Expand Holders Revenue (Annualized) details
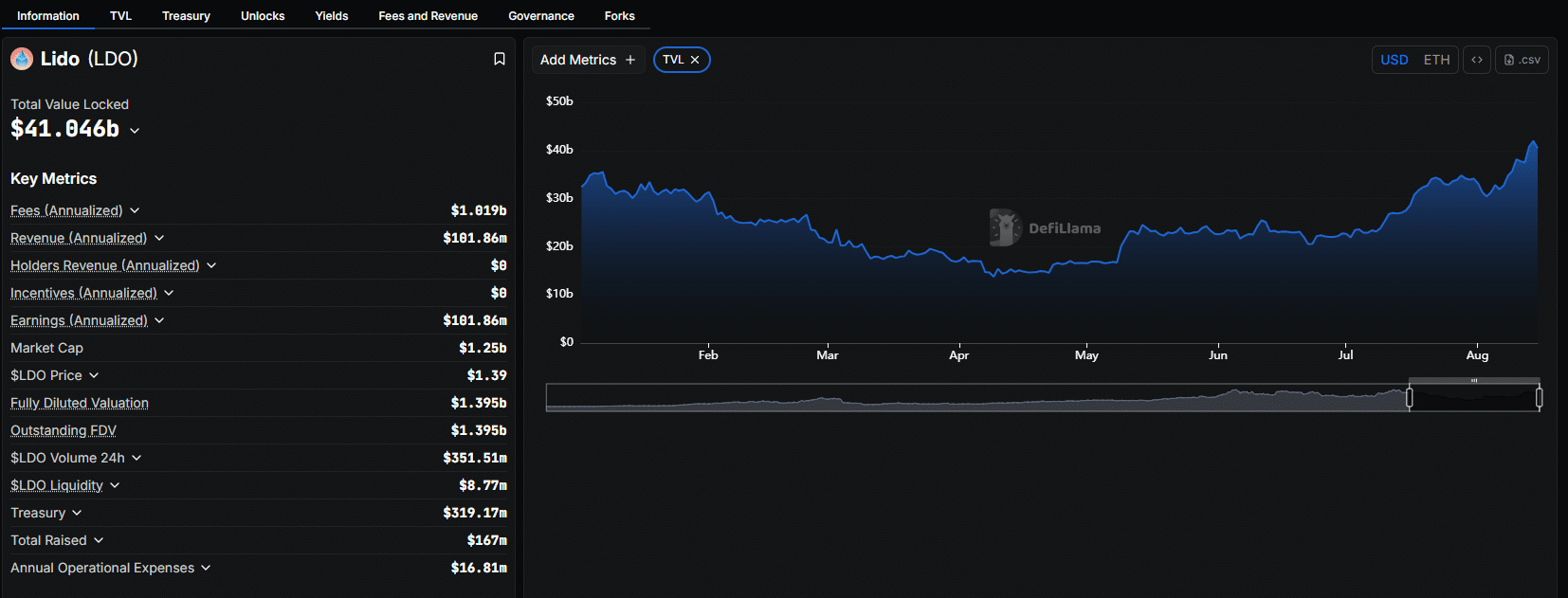This screenshot has height=598, width=1568. (x=211, y=265)
